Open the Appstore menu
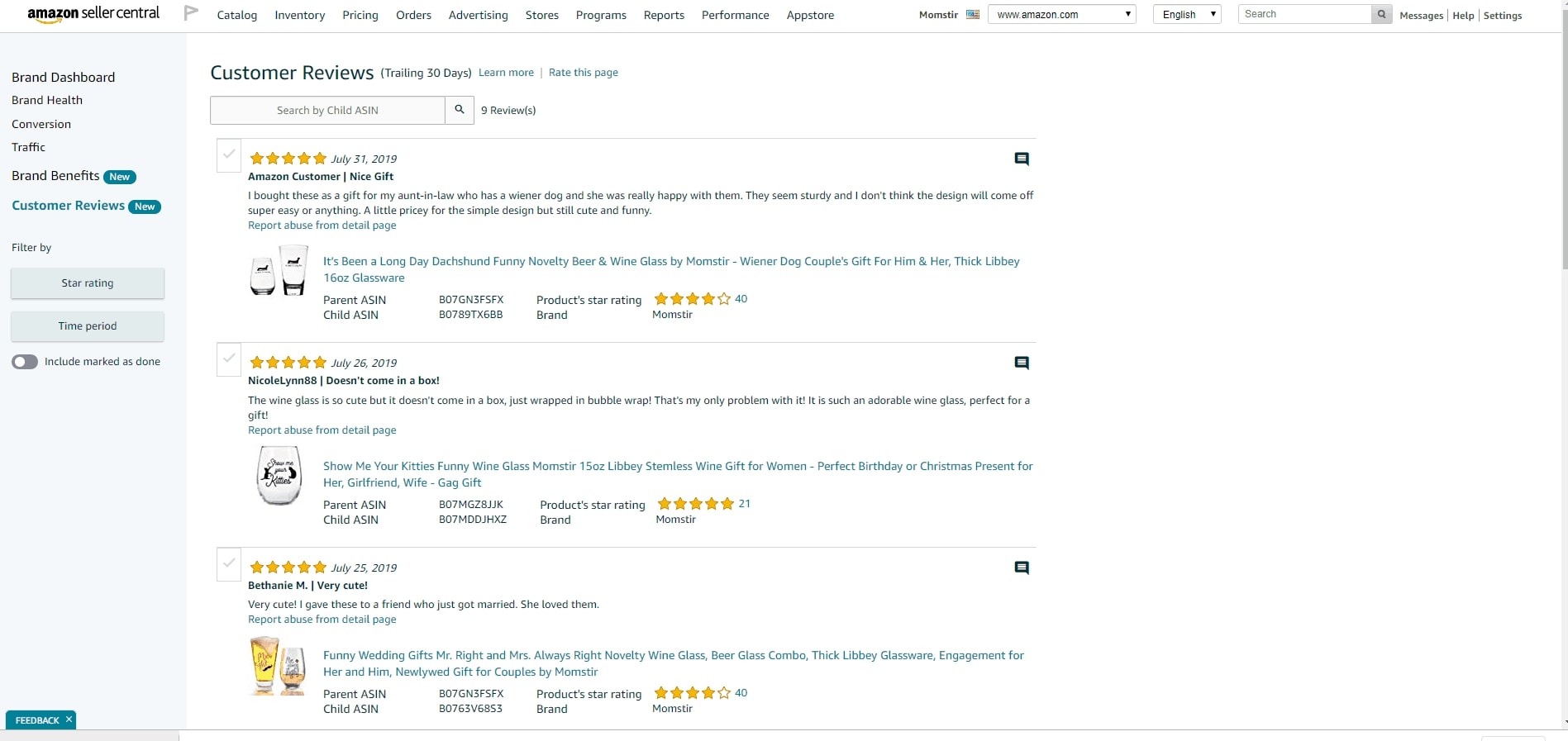The image size is (1568, 741). [811, 15]
